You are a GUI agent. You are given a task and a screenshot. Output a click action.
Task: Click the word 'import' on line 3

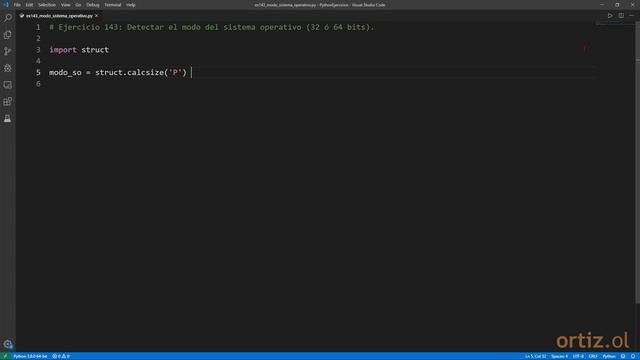[x=63, y=50]
